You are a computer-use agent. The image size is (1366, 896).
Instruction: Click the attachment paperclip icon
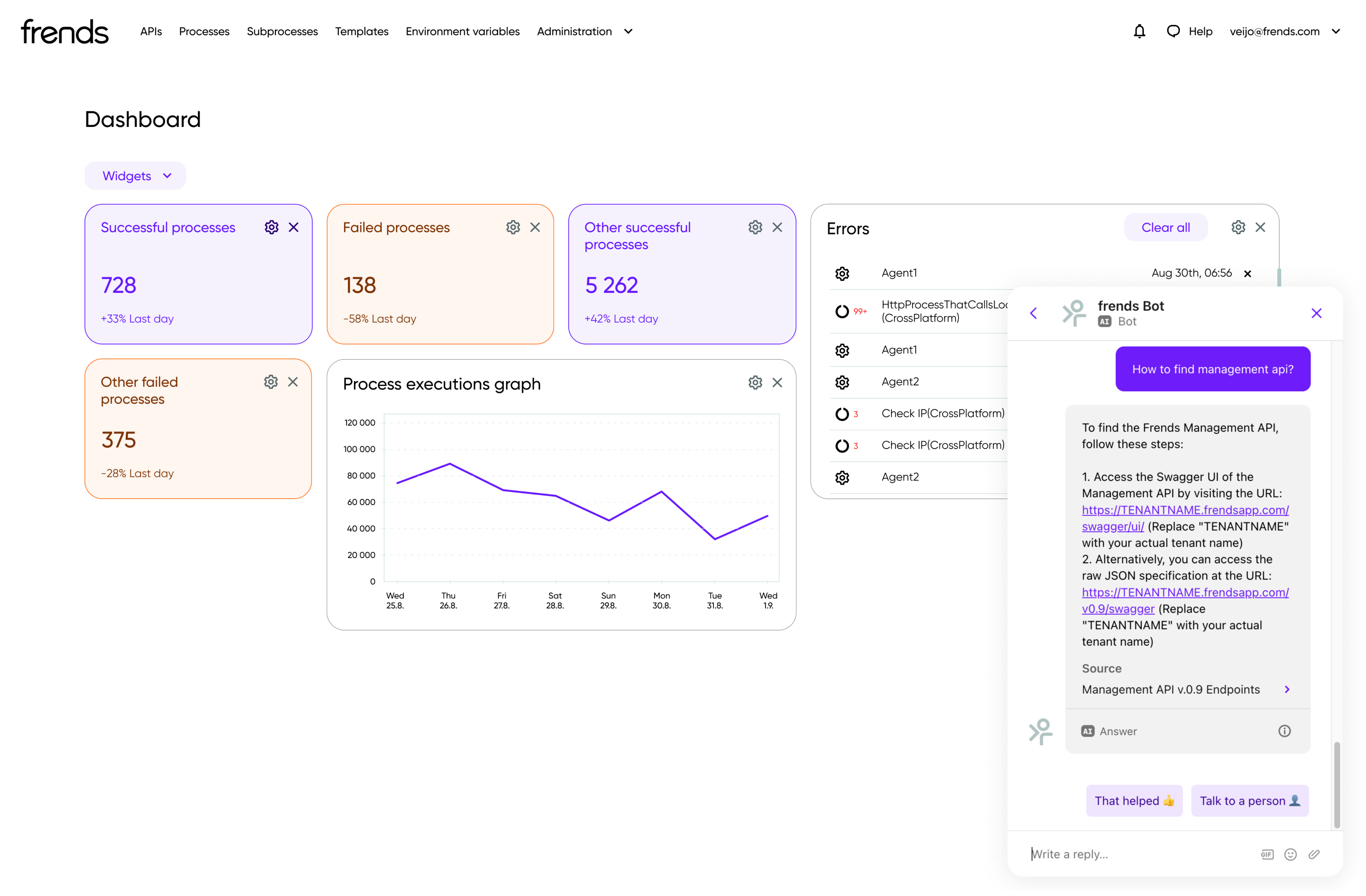(1314, 854)
